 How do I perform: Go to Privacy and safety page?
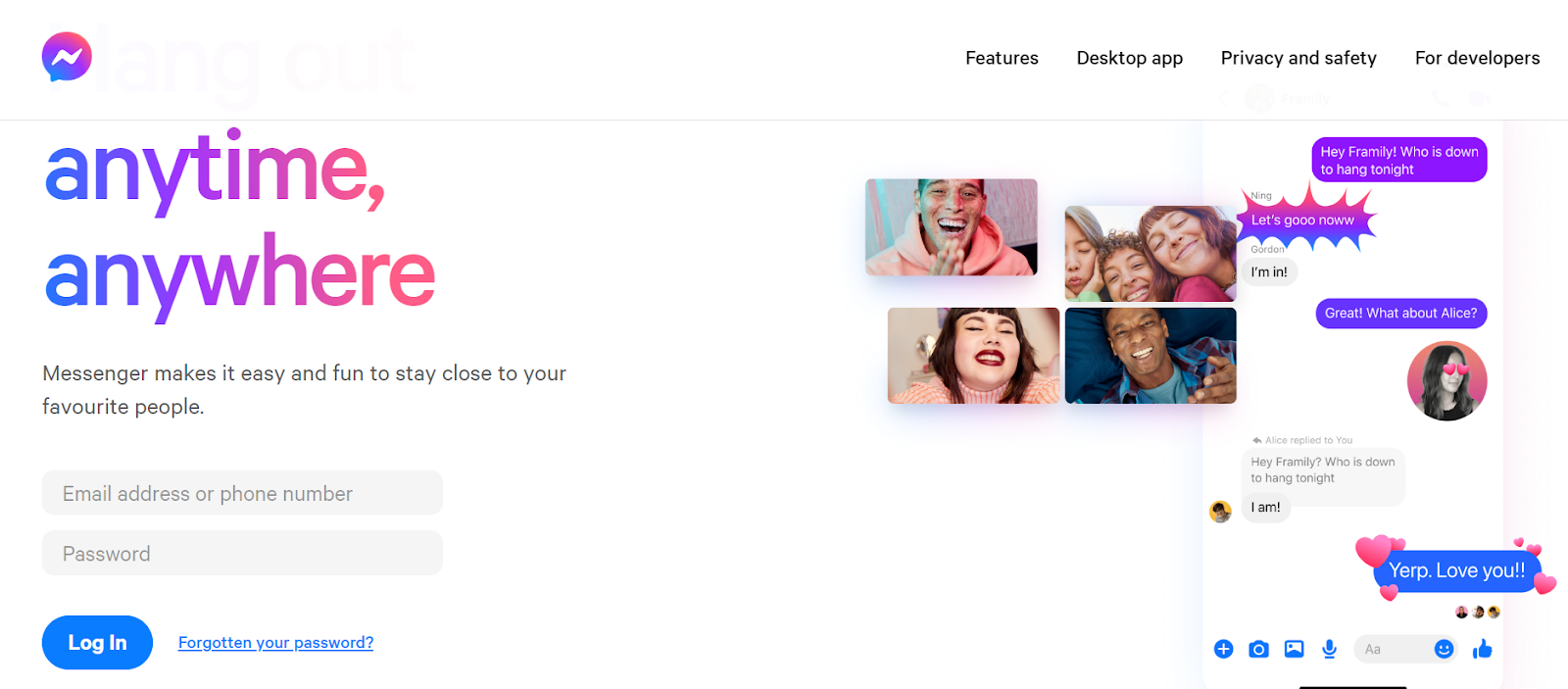(1298, 58)
